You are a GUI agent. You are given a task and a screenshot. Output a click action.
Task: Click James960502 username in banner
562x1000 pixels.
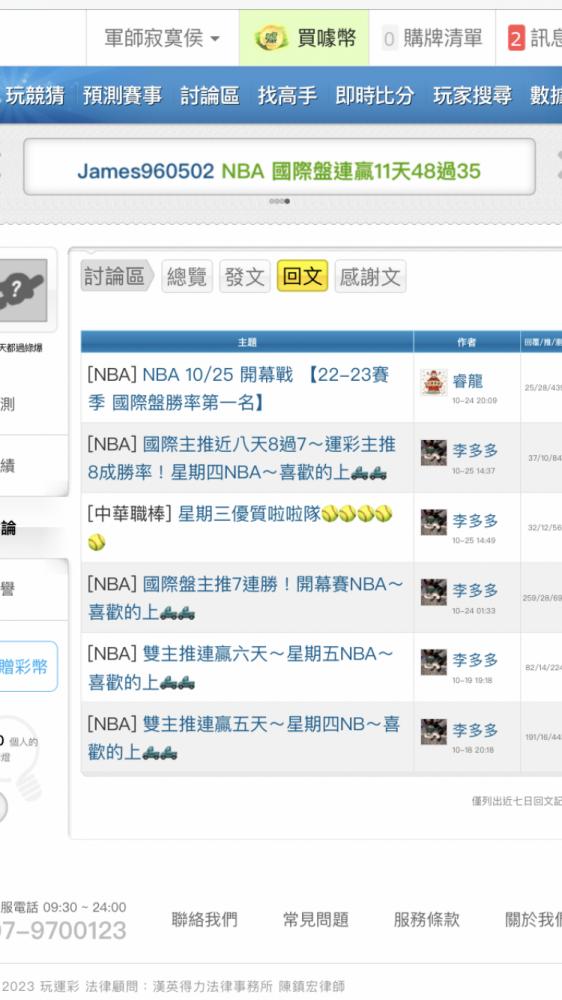click(x=145, y=171)
